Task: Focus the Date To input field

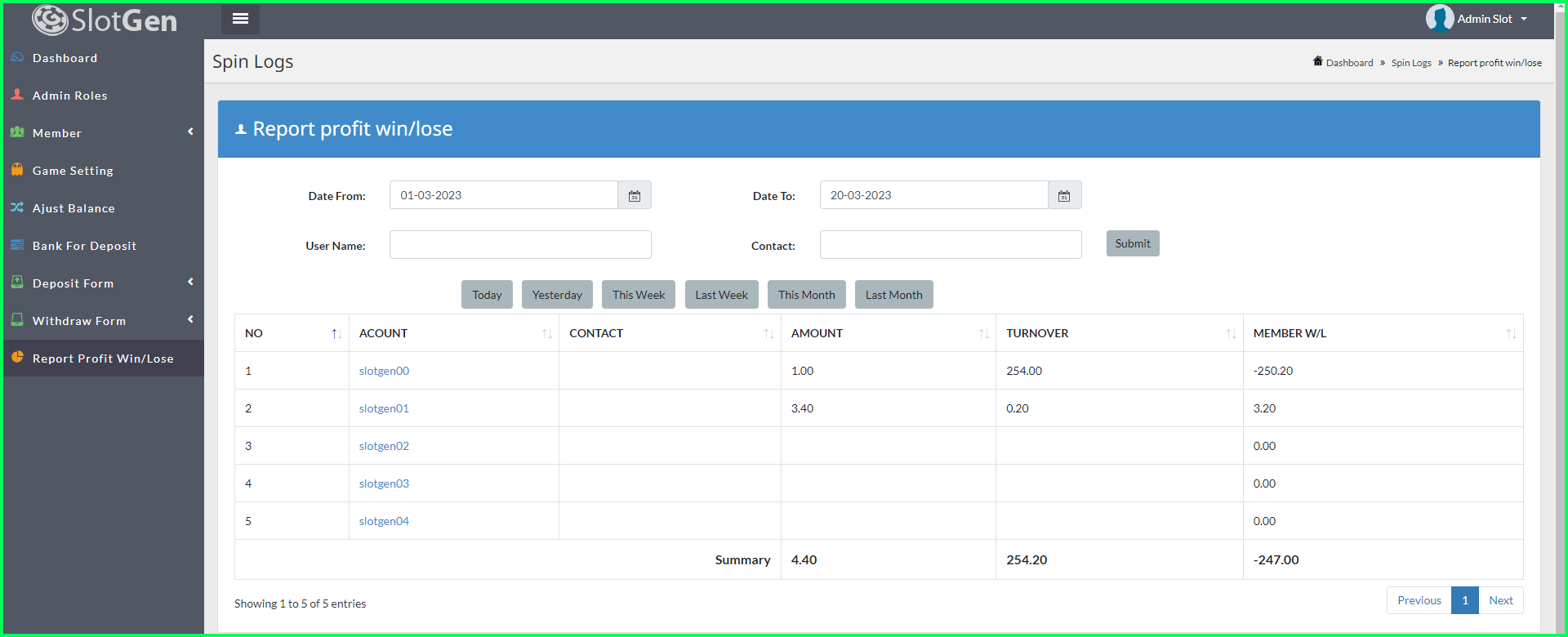Action: pos(934,195)
